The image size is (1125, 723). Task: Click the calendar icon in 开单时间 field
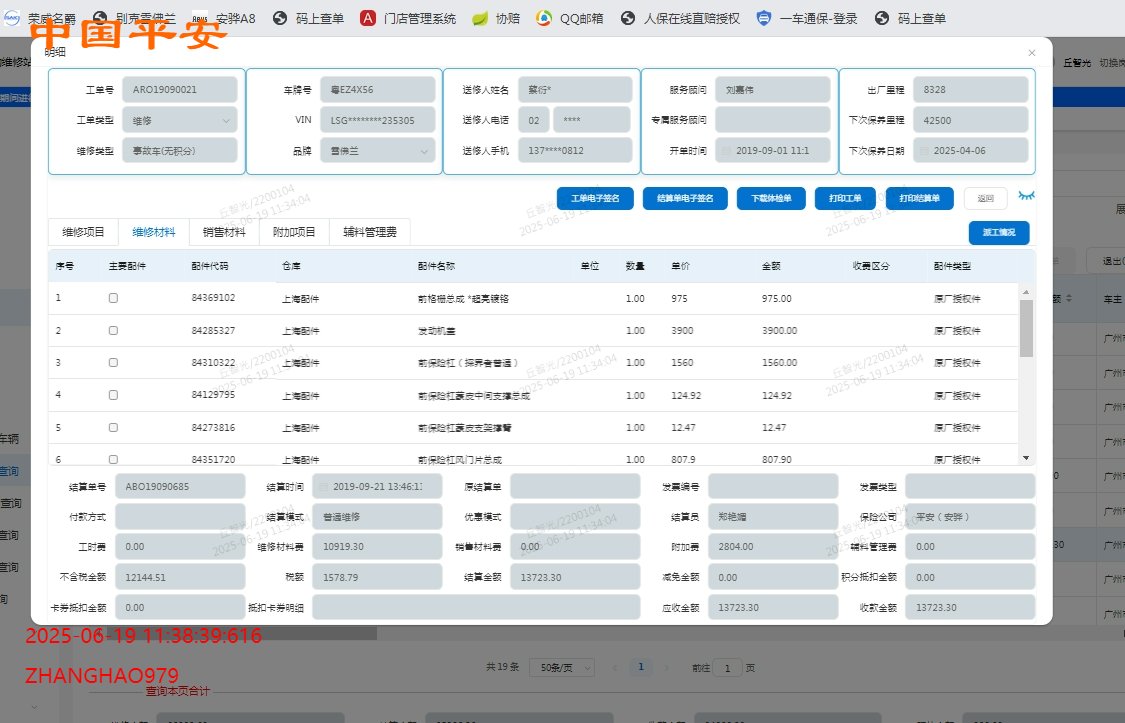coord(726,151)
